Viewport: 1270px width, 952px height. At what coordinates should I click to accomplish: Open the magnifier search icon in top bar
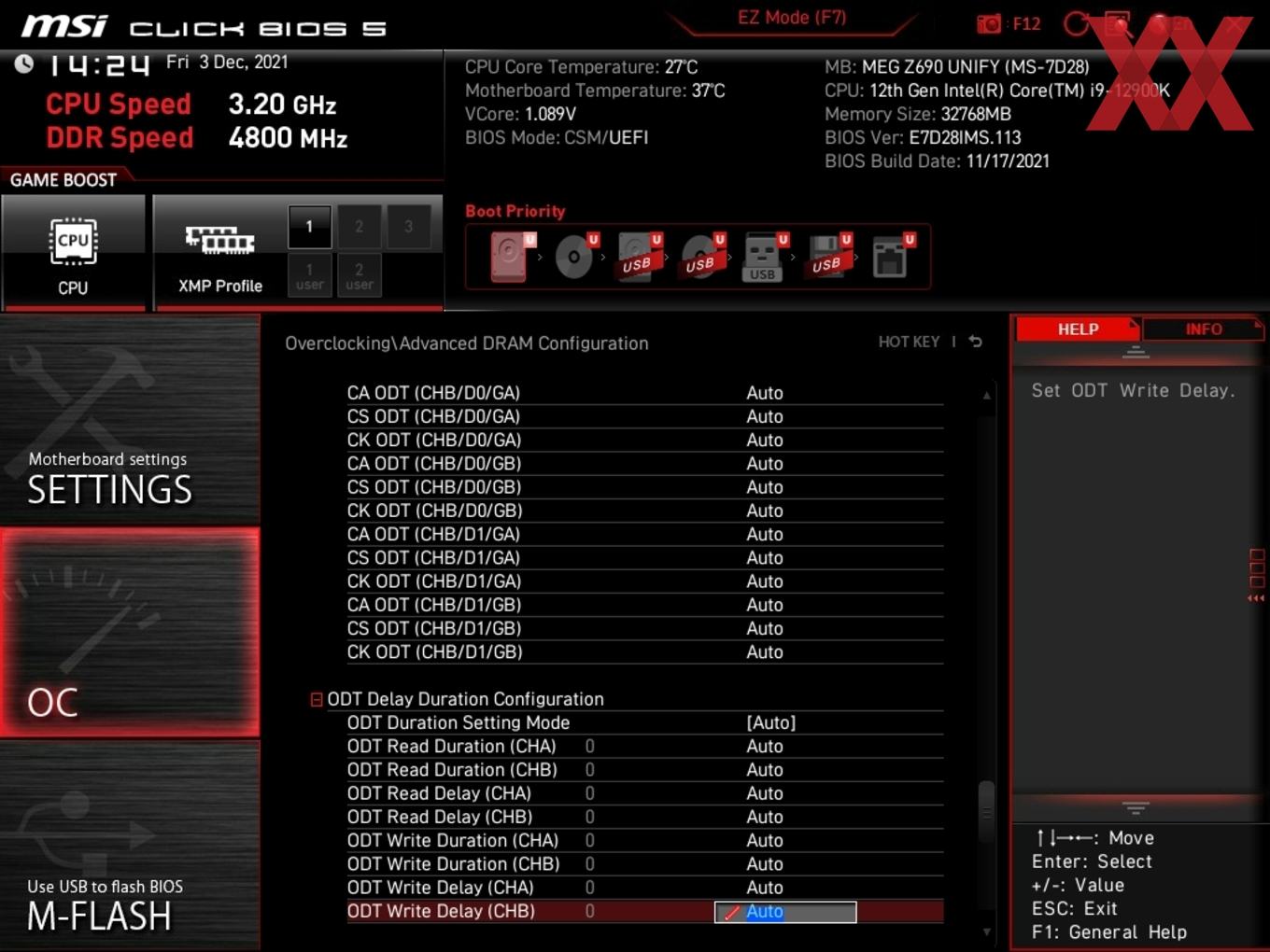point(1118,23)
